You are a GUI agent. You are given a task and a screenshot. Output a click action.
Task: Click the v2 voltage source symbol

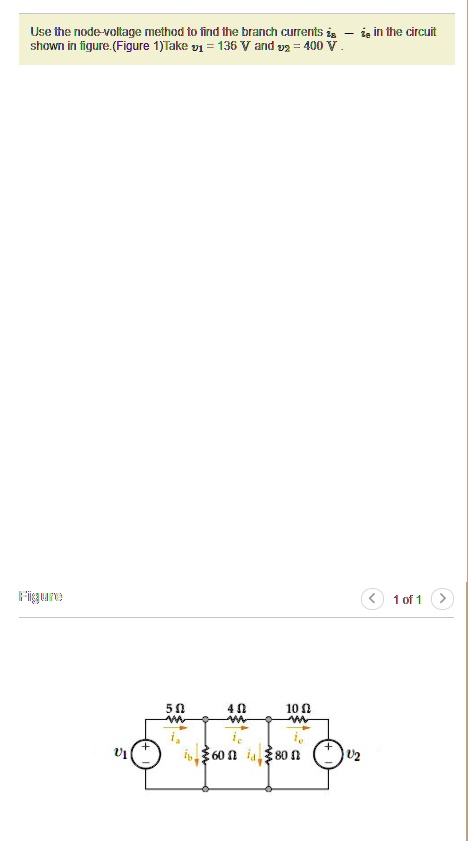(x=328, y=755)
